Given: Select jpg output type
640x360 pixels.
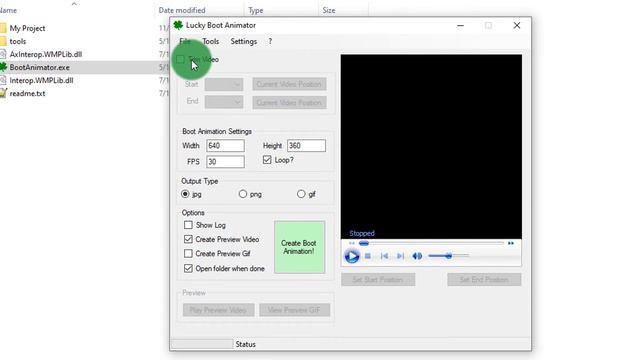Looking at the screenshot, I should pos(185,194).
